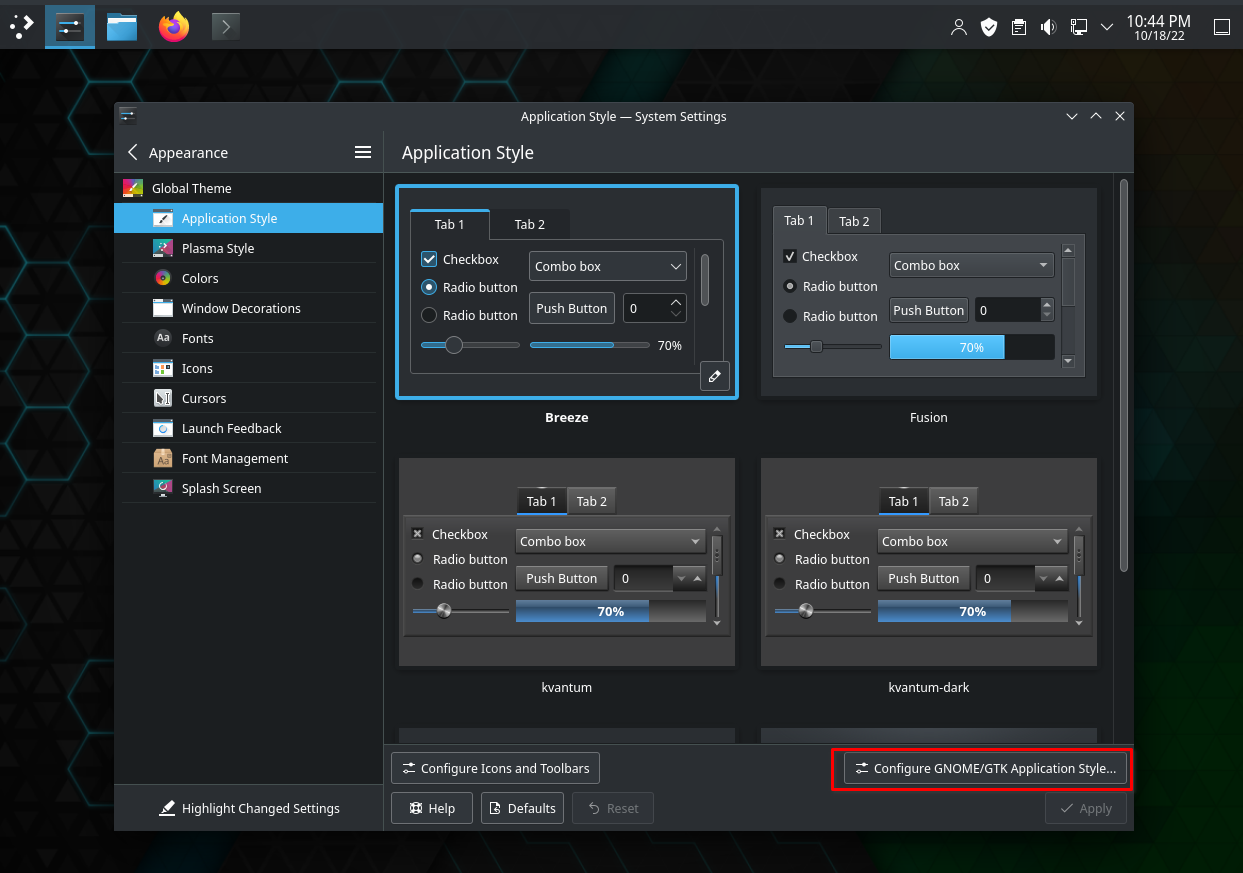Click the Defaults button

coord(522,808)
